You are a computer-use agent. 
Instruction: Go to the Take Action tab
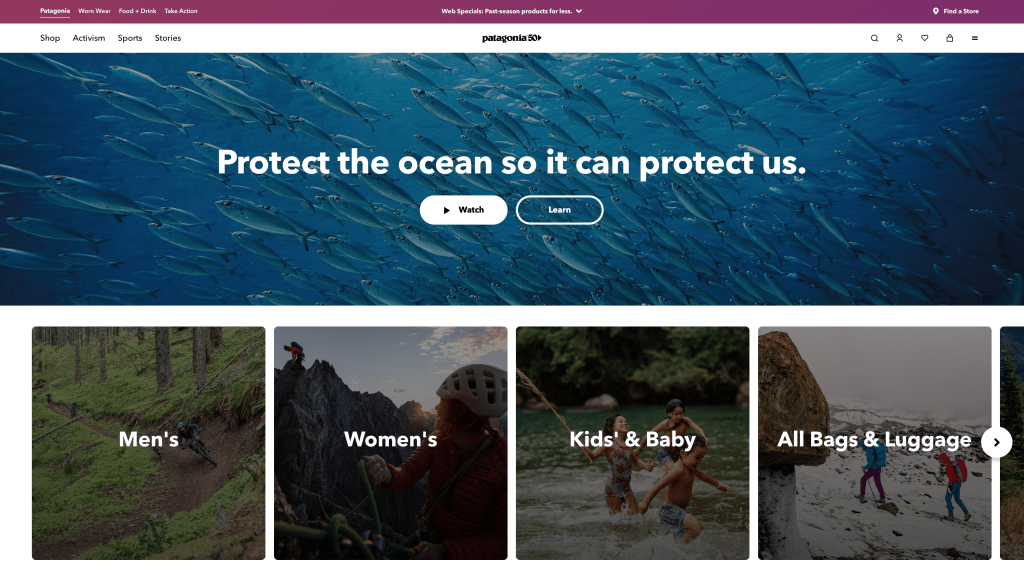point(181,11)
